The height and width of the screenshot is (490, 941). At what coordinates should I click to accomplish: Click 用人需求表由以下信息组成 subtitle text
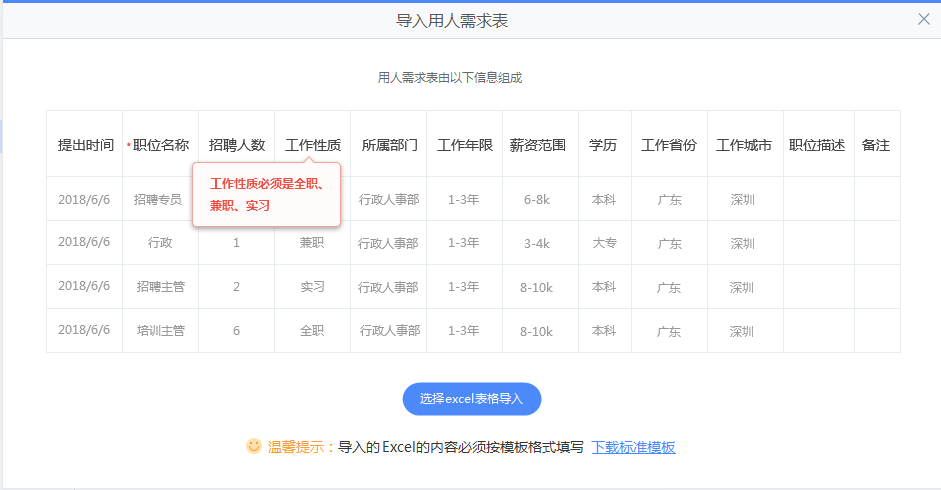[449, 77]
